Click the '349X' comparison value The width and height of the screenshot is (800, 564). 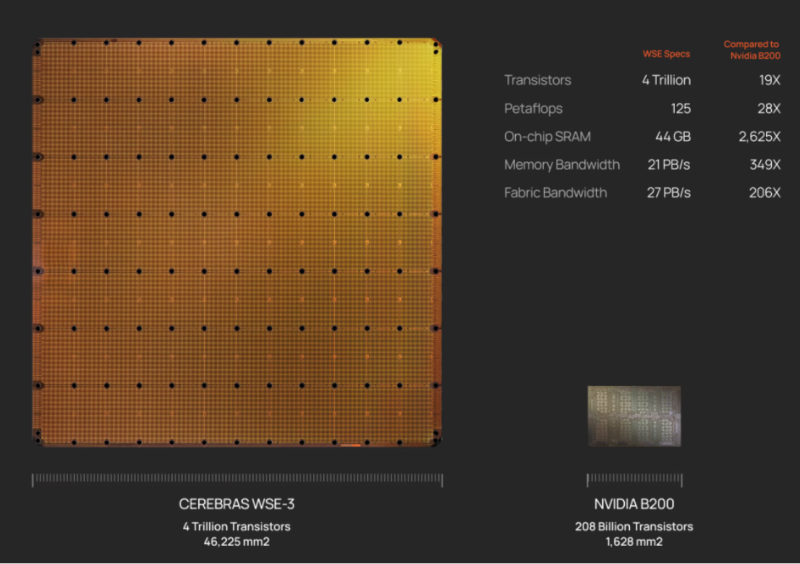pyautogui.click(x=764, y=164)
